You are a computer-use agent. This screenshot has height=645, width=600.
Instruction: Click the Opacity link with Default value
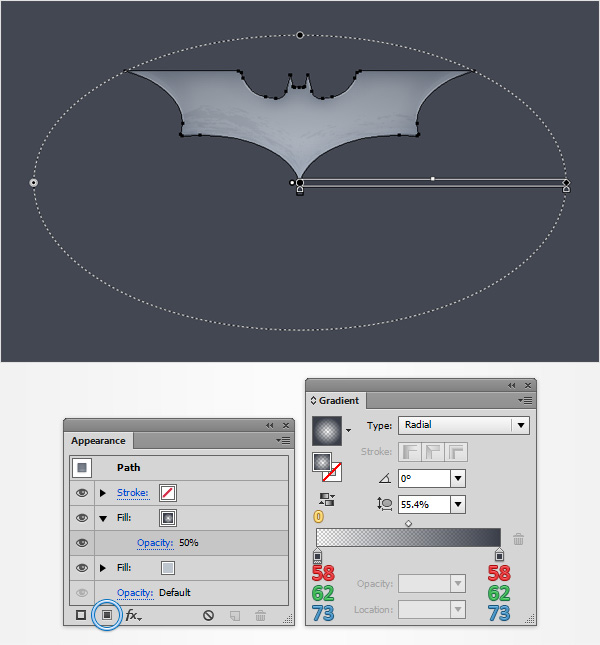pyautogui.click(x=135, y=592)
